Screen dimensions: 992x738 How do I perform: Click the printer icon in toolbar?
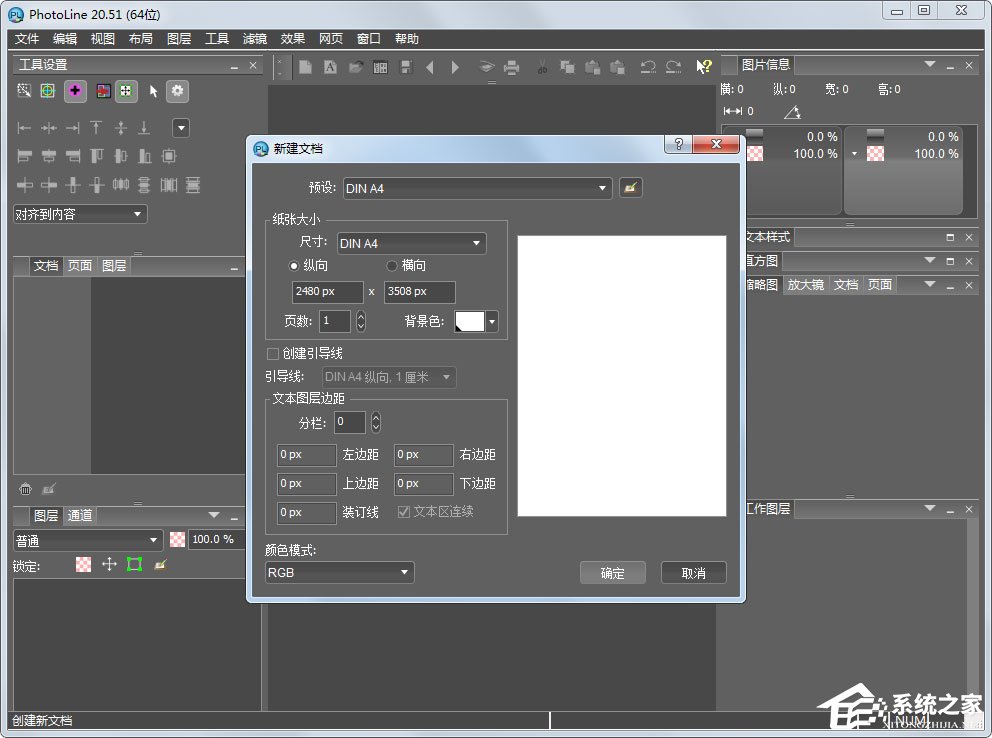tap(511, 67)
